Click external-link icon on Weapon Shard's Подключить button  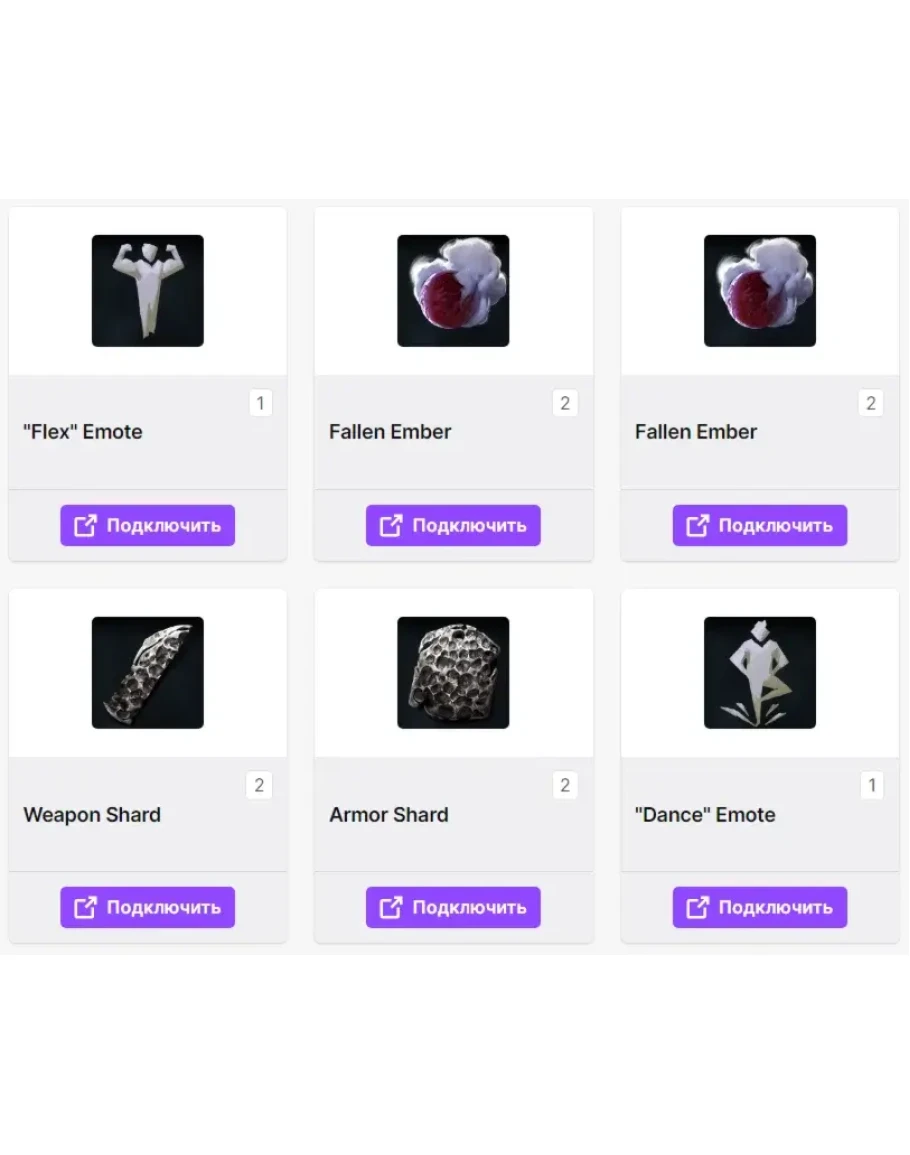point(86,908)
